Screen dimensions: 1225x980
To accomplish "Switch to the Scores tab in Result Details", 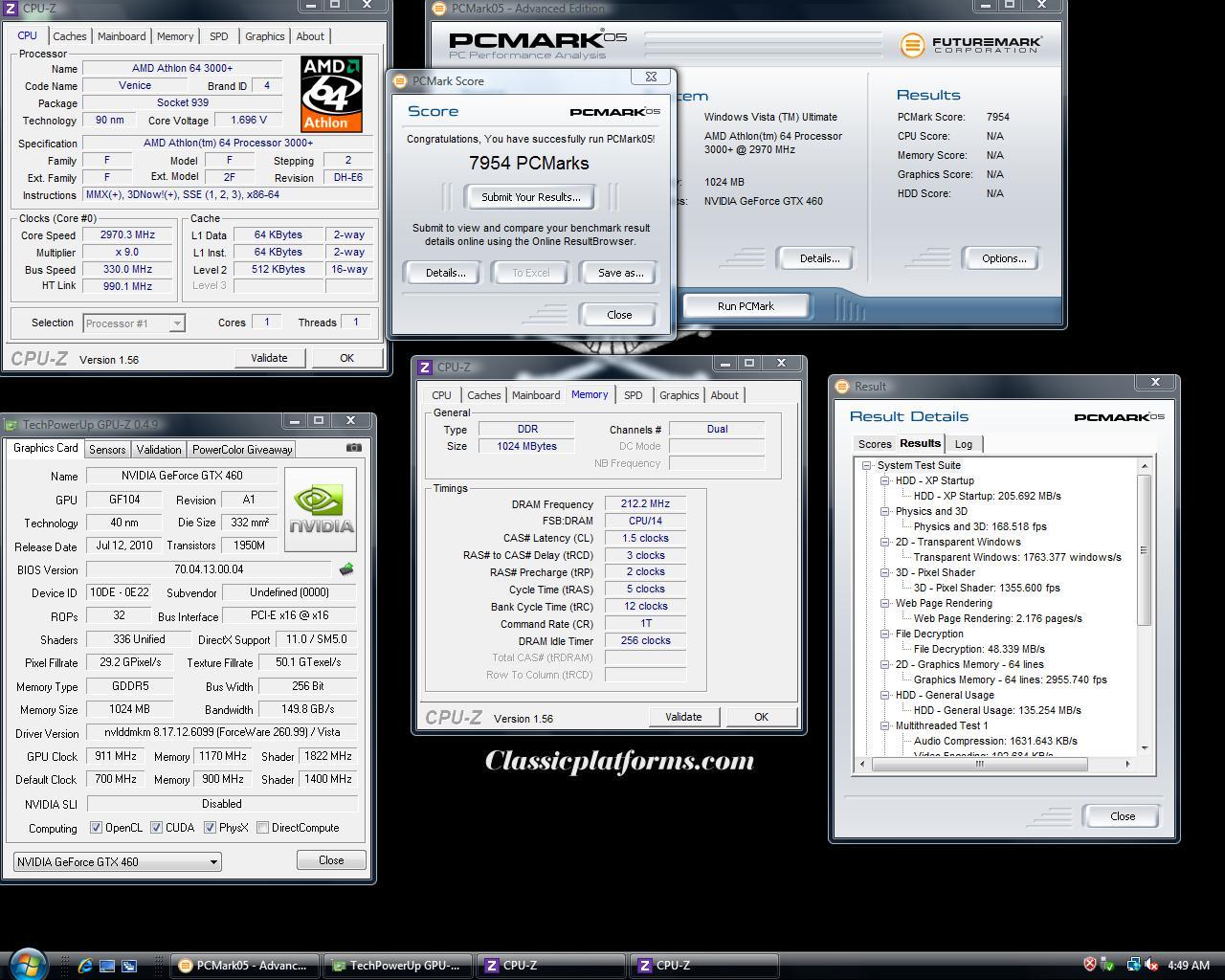I will pos(875,444).
